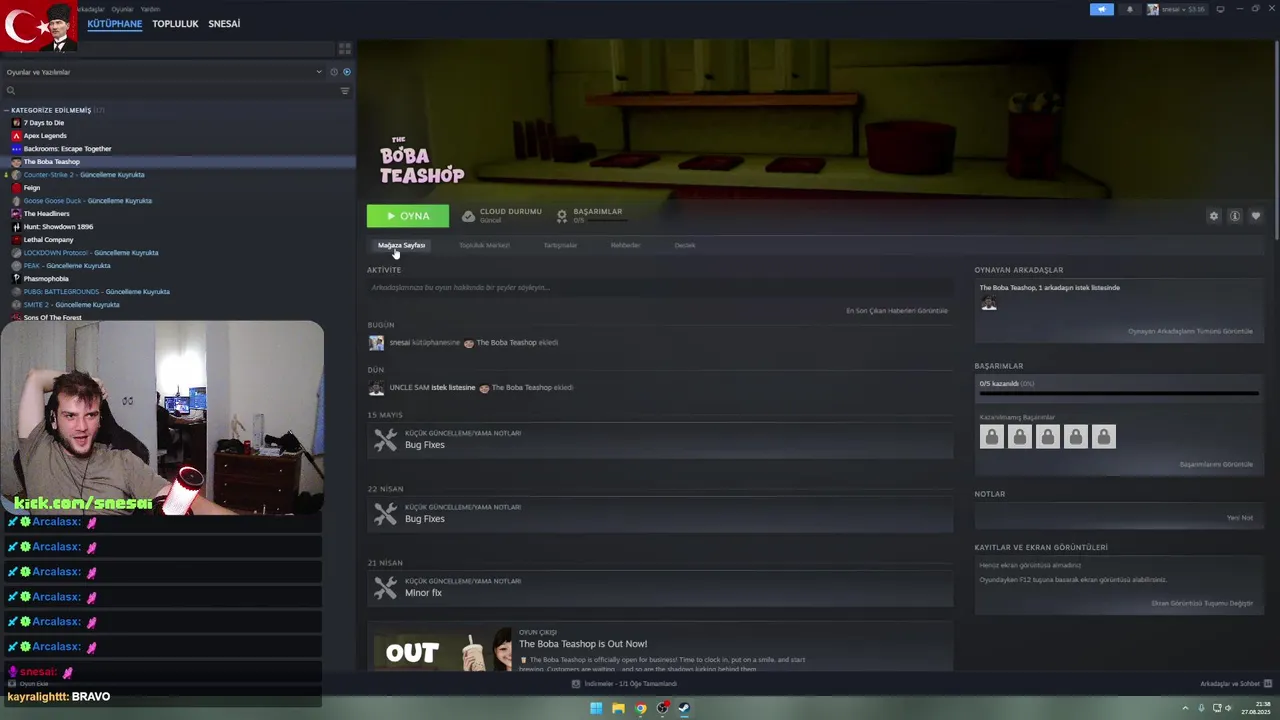The width and height of the screenshot is (1280, 720).
Task: Select SMITE 2 in library
Action: click(x=71, y=305)
